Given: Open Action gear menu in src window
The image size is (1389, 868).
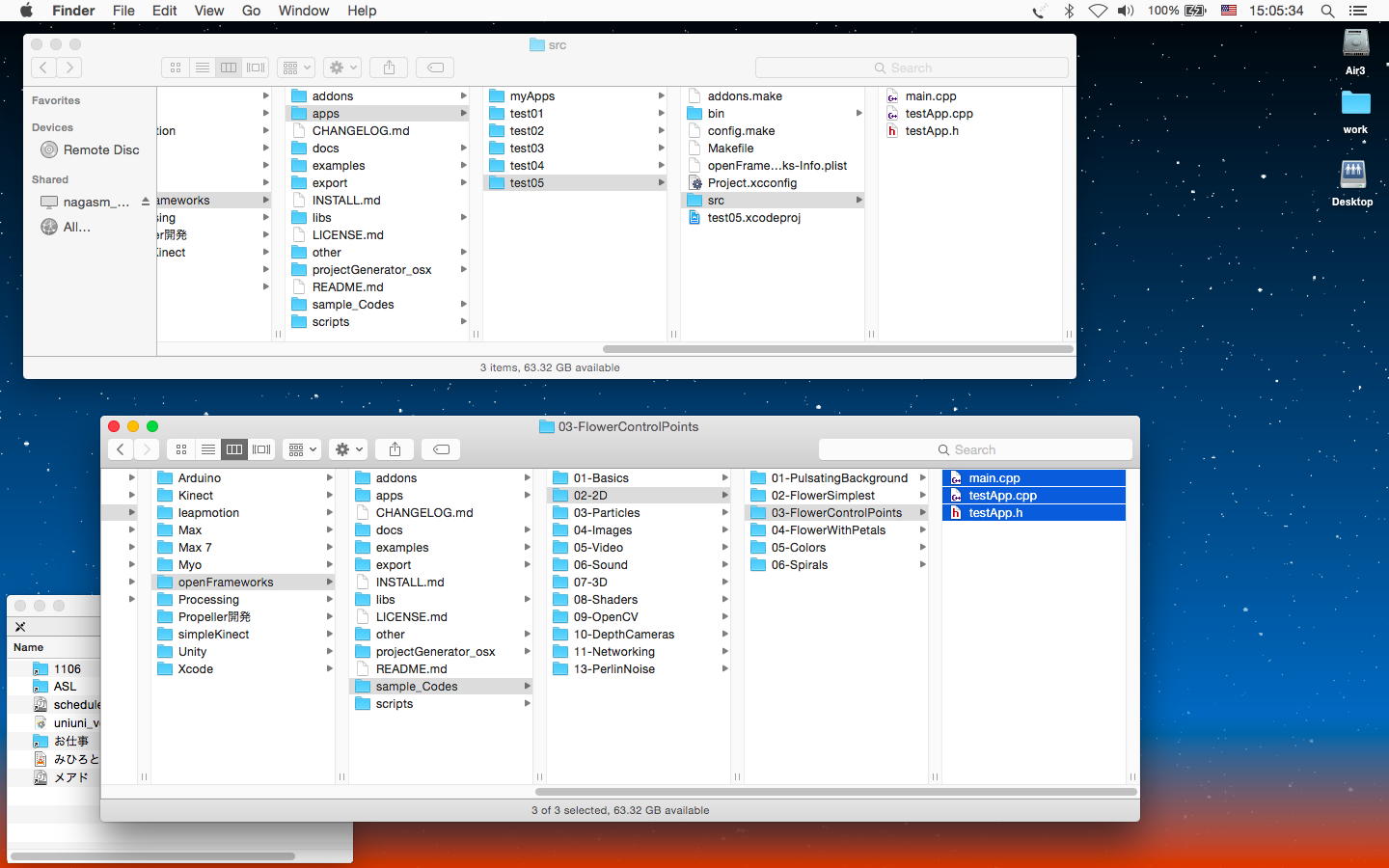Looking at the screenshot, I should point(342,68).
